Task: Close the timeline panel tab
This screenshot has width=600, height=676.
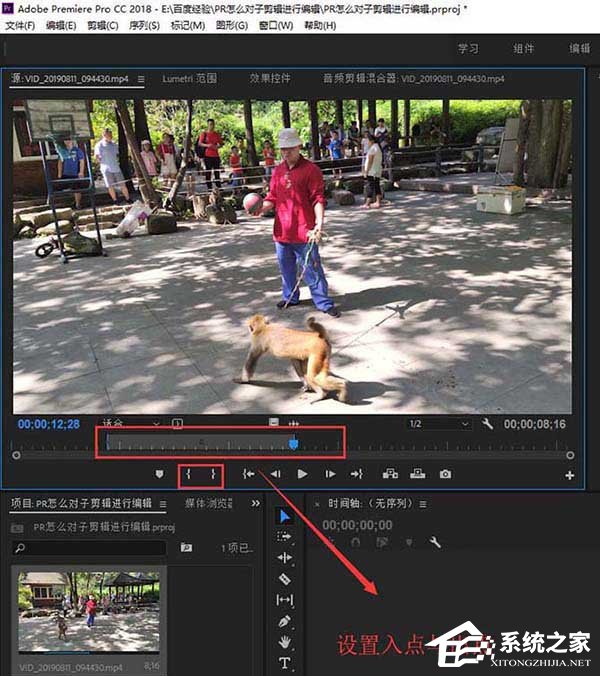Action: pyautogui.click(x=318, y=504)
